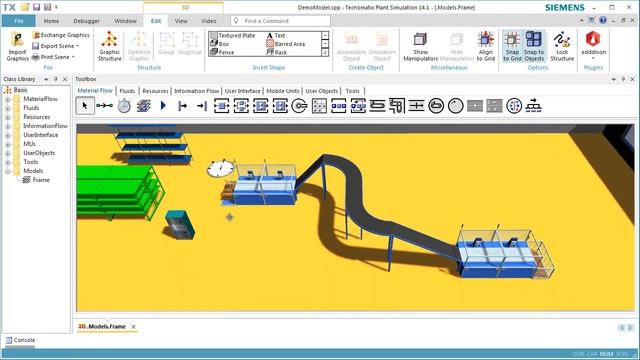Expand the InformationFlow folder node
The width and height of the screenshot is (640, 360).
tap(7, 126)
